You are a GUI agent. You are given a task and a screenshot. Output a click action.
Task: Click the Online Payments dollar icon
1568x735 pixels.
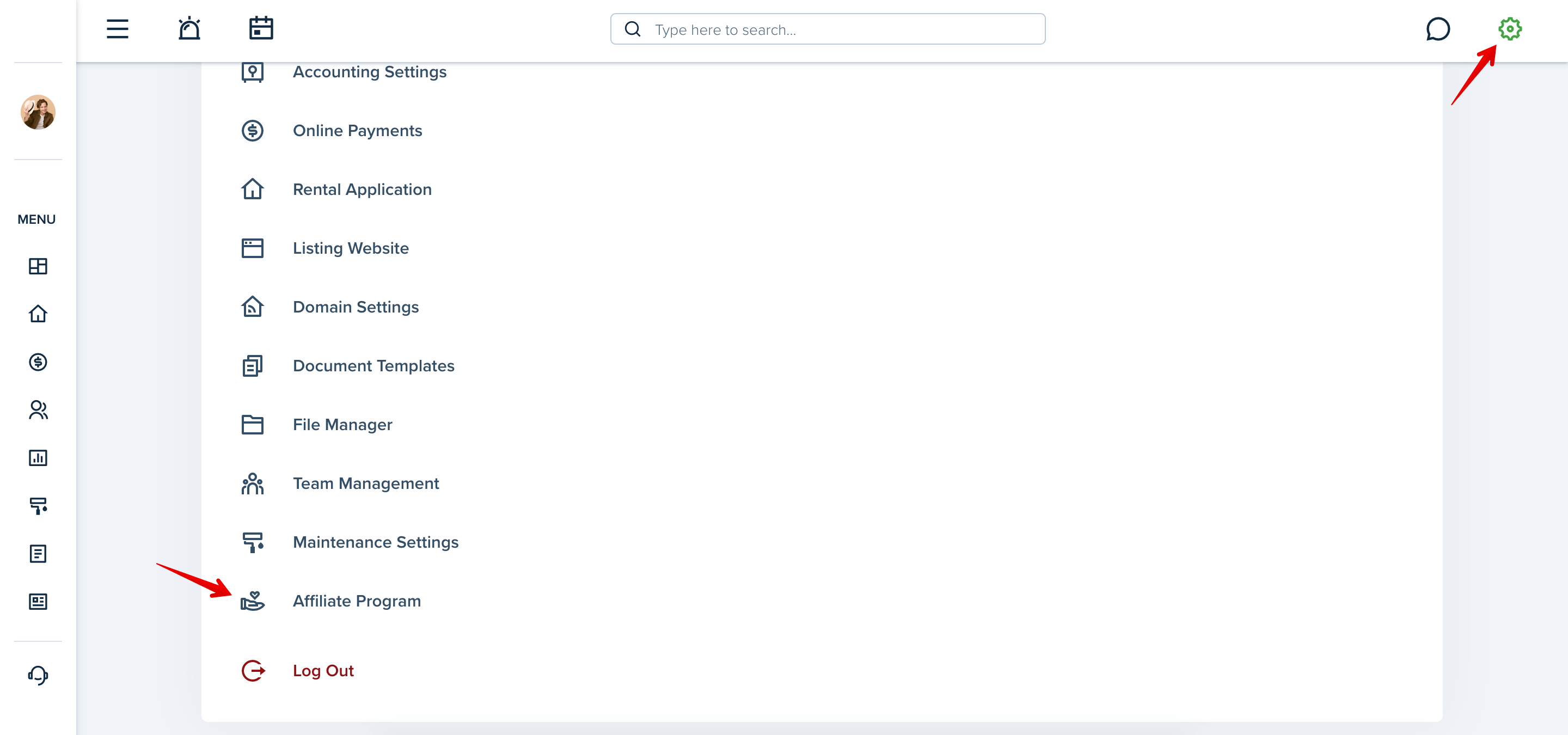coord(252,131)
